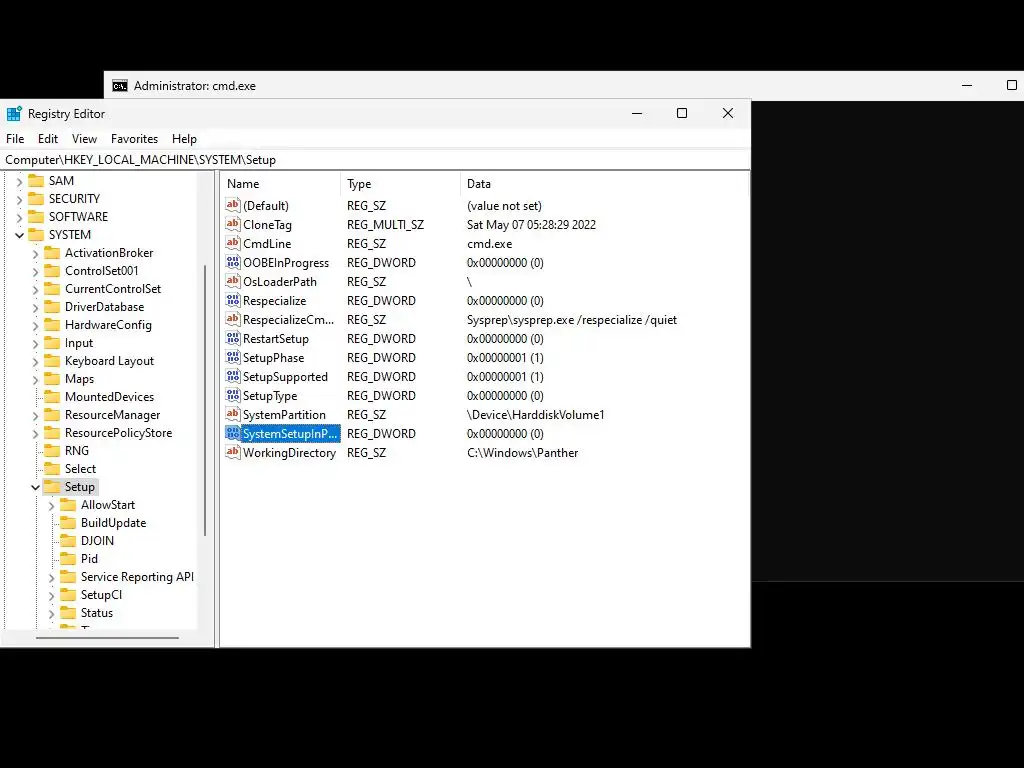Click the OOBEInProgress DWORD icon
This screenshot has height=768, width=1024.
(x=232, y=262)
